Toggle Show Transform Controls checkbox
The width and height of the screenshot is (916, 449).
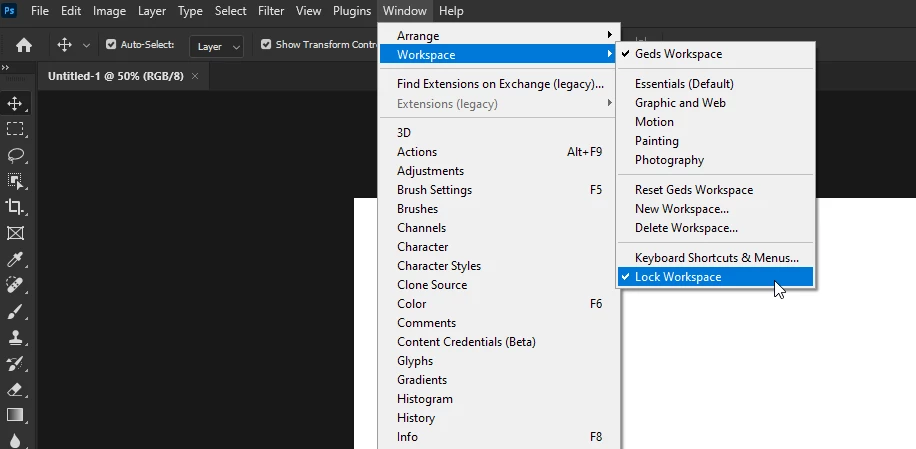(x=266, y=44)
